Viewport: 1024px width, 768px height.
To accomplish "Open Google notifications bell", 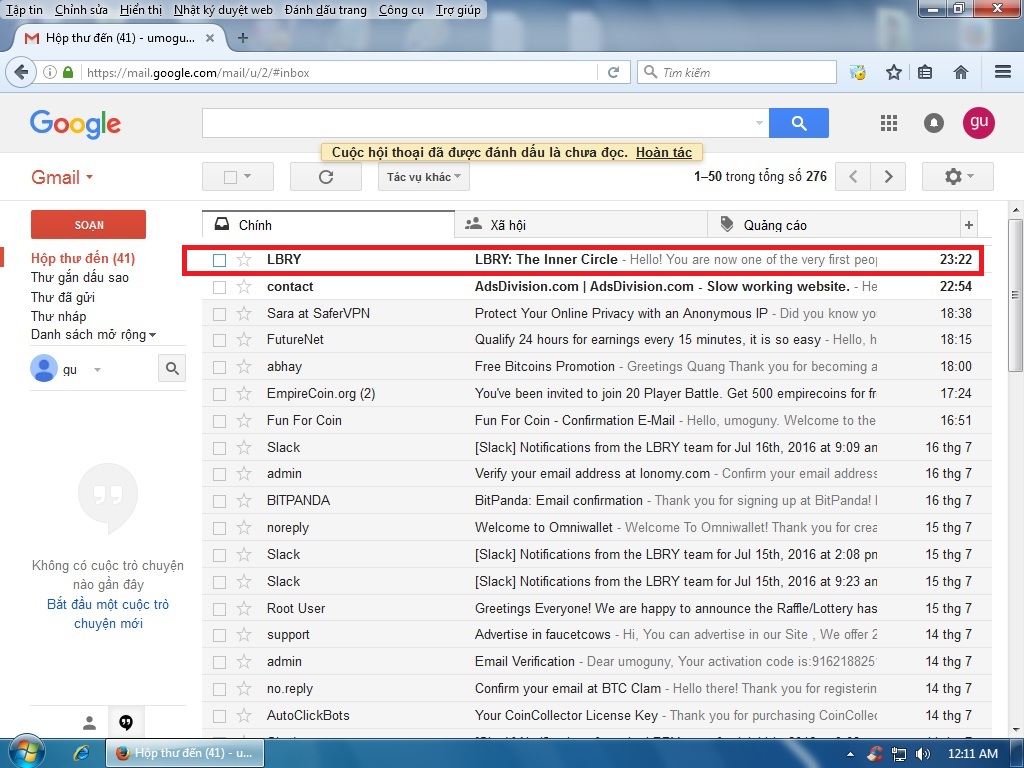I will tap(934, 123).
